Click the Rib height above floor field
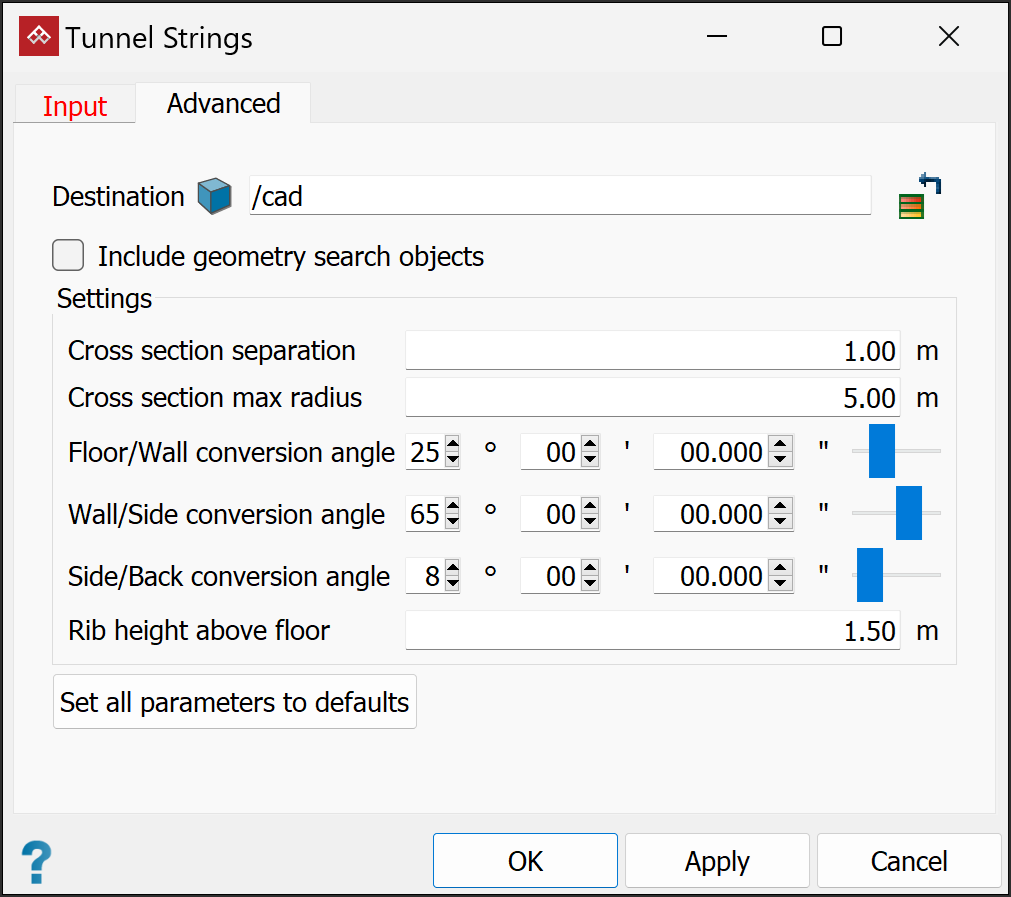 pyautogui.click(x=652, y=631)
